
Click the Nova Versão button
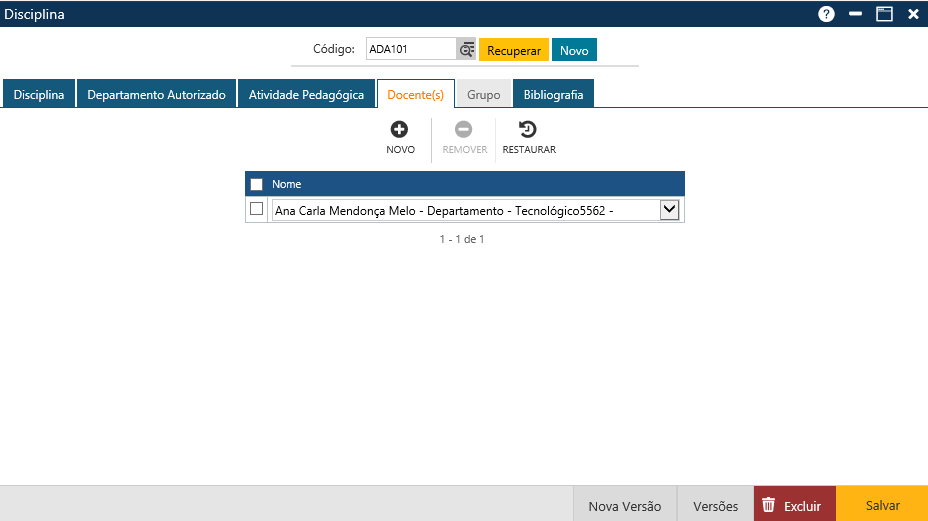(x=624, y=505)
